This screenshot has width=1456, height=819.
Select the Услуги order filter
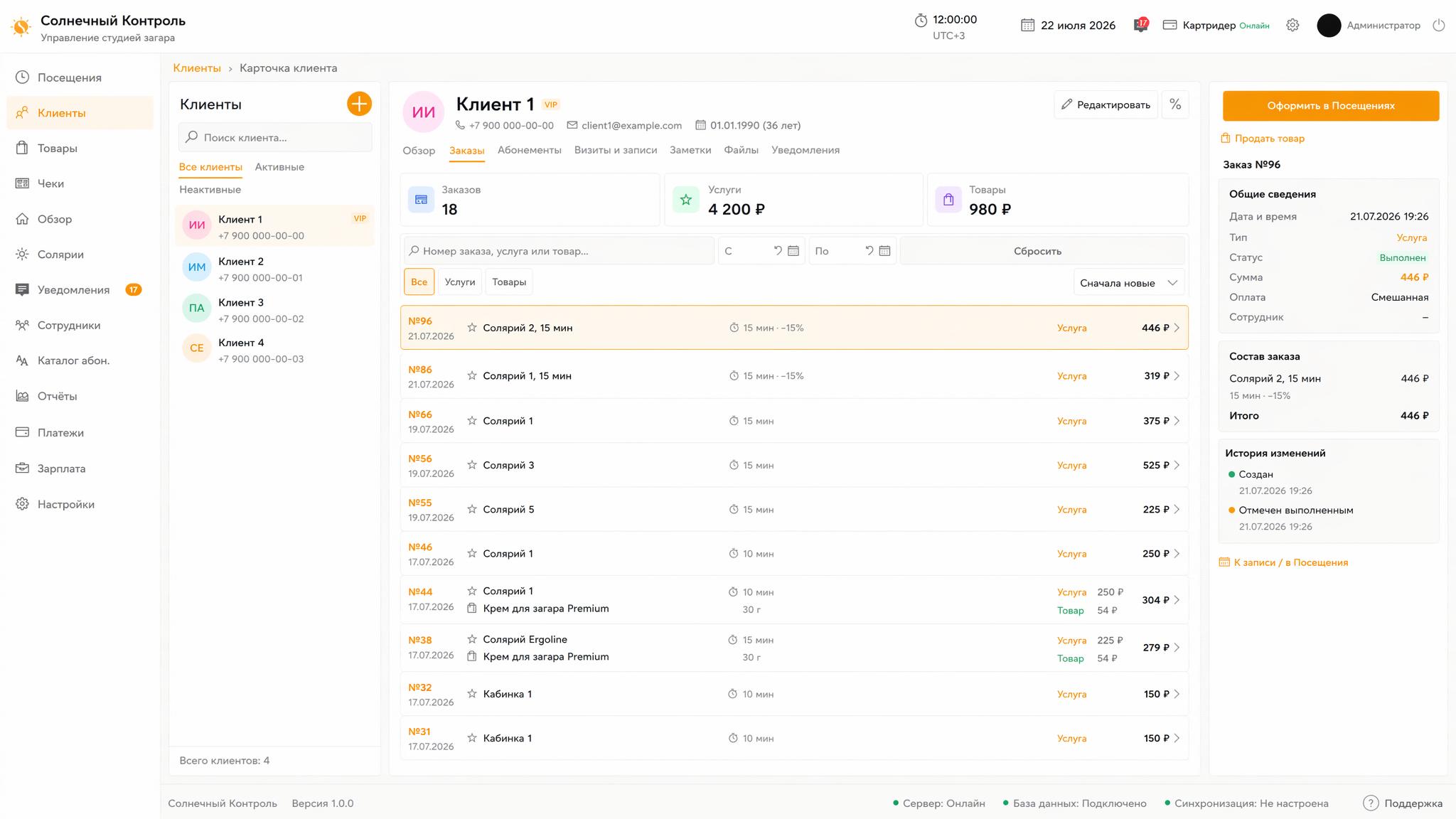click(460, 282)
